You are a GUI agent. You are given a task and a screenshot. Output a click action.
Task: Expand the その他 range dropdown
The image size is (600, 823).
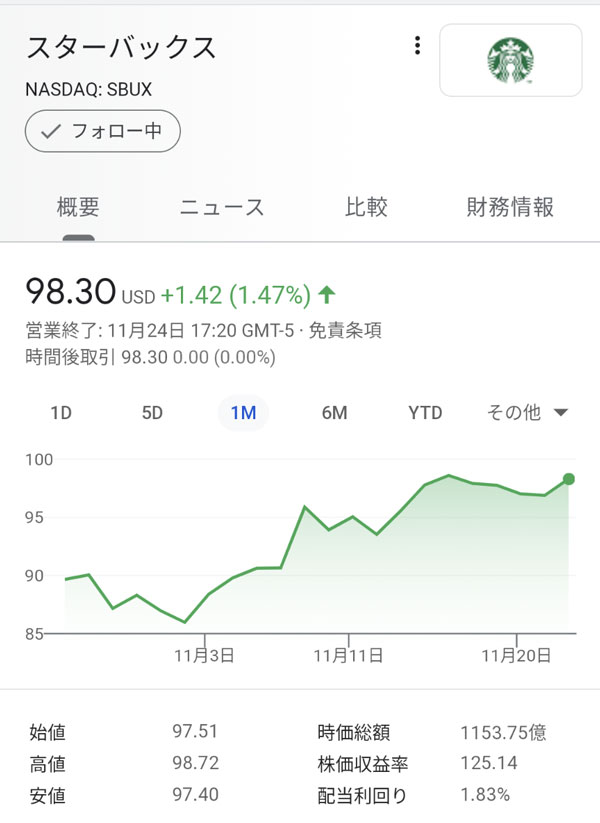pyautogui.click(x=527, y=413)
